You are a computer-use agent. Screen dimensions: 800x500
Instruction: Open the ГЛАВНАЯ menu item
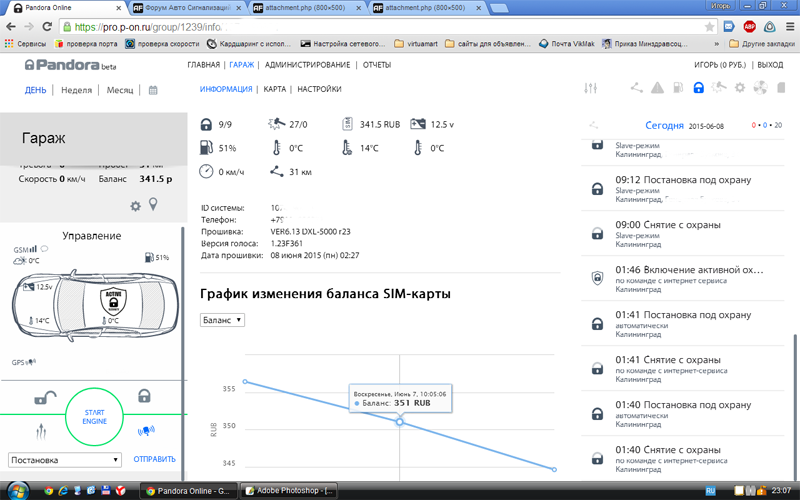[204, 65]
